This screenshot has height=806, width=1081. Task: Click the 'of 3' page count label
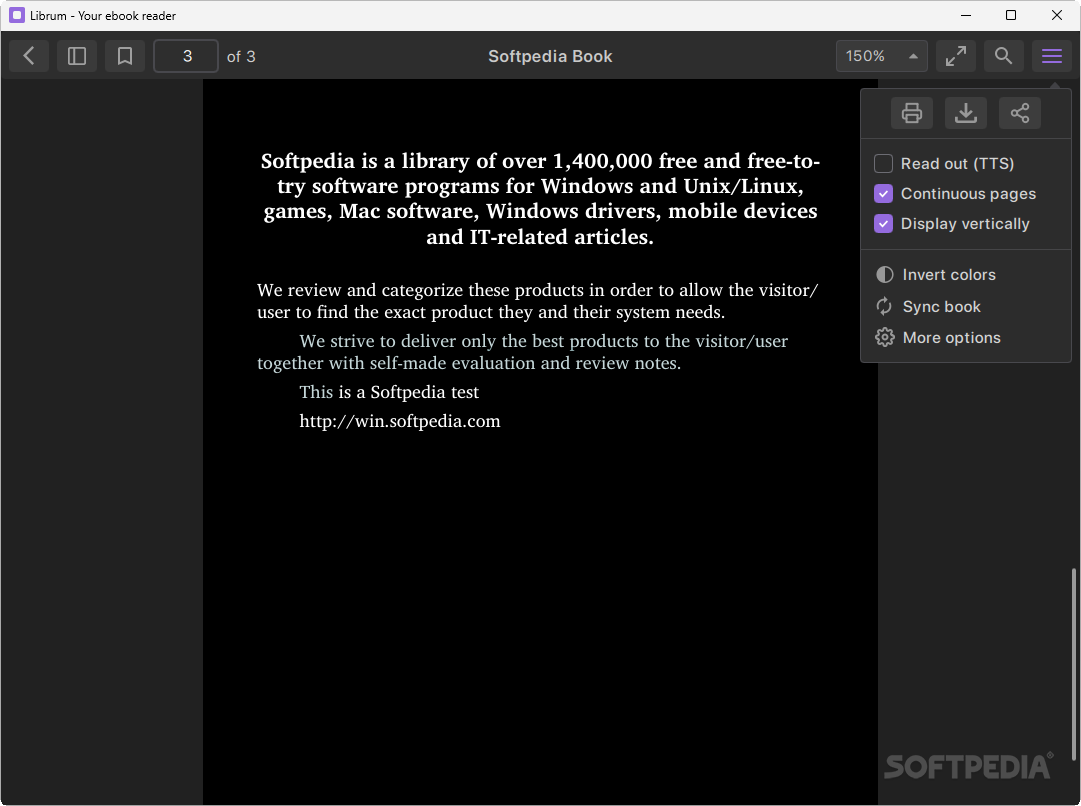pos(241,57)
